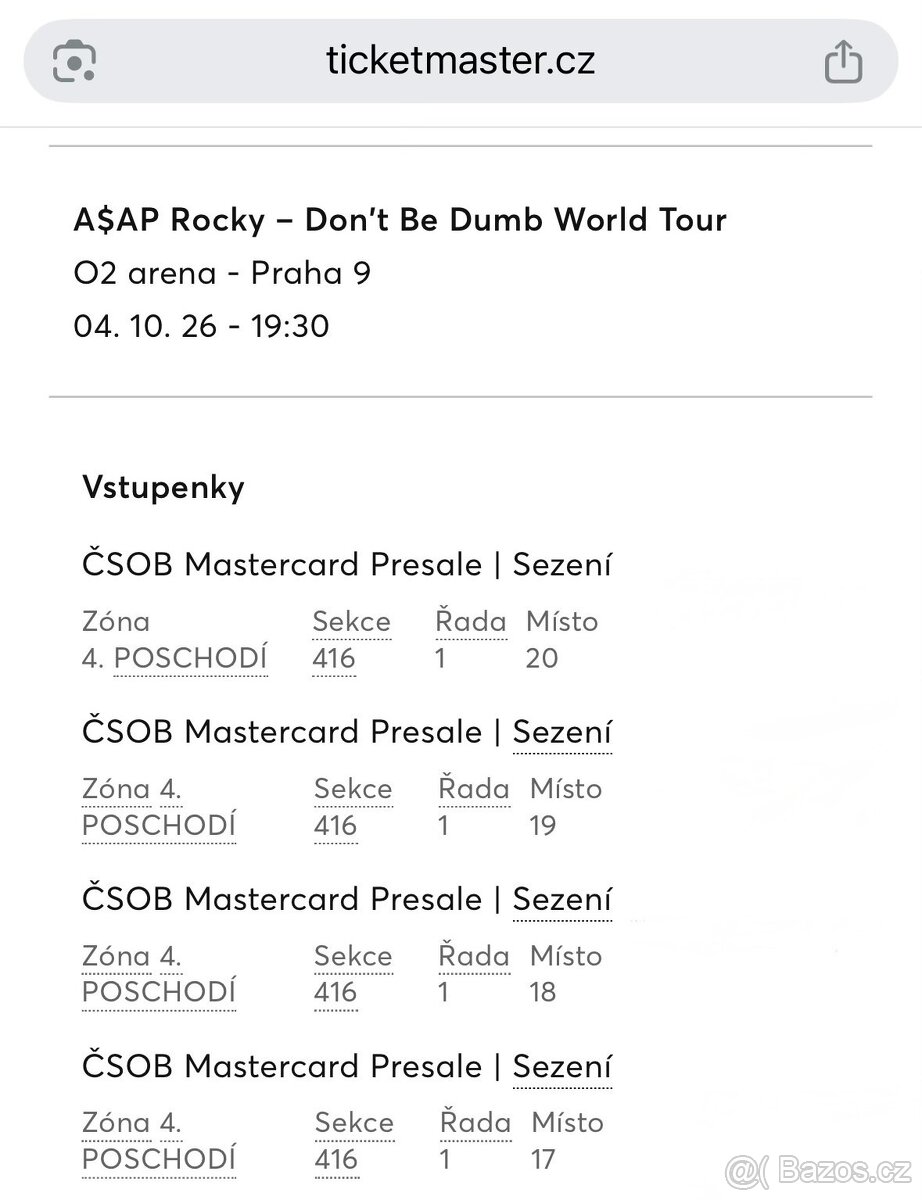Click POSCHODÍ on seat 19 ticket
Screen dimensions: 922x1200
(x=159, y=826)
